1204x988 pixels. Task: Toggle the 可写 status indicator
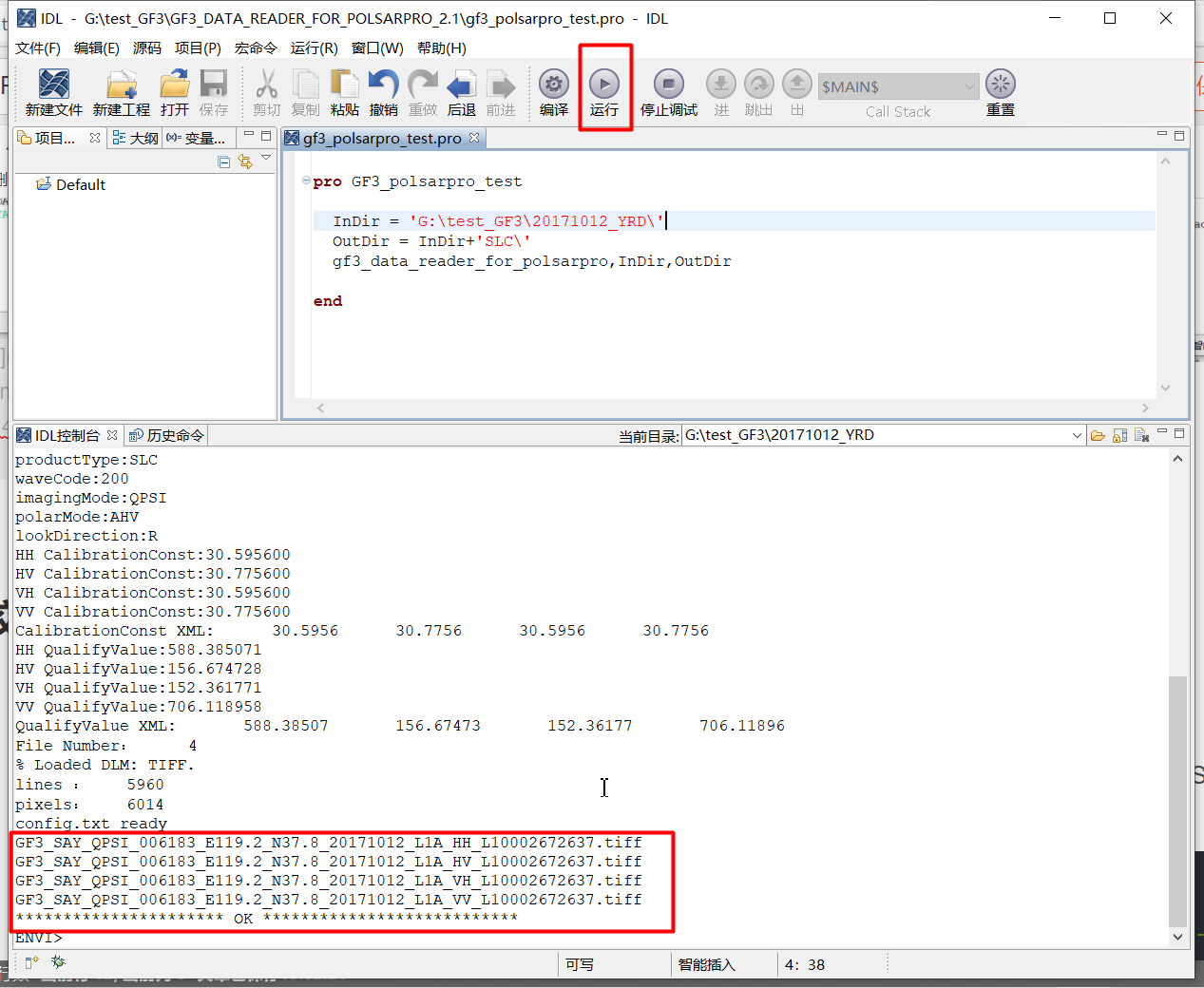(583, 964)
